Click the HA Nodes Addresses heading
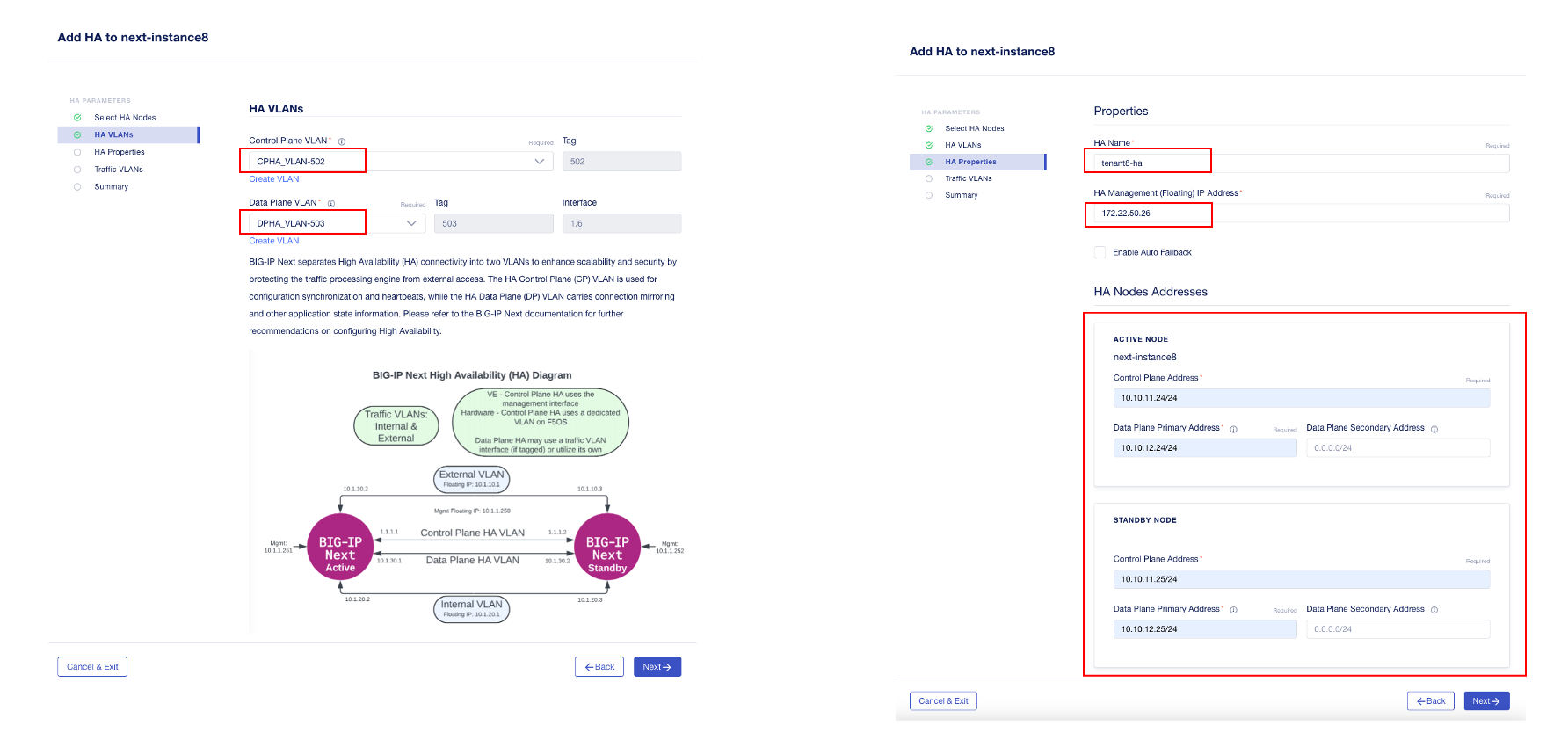Viewport: 1568px width, 740px height. [x=1151, y=292]
